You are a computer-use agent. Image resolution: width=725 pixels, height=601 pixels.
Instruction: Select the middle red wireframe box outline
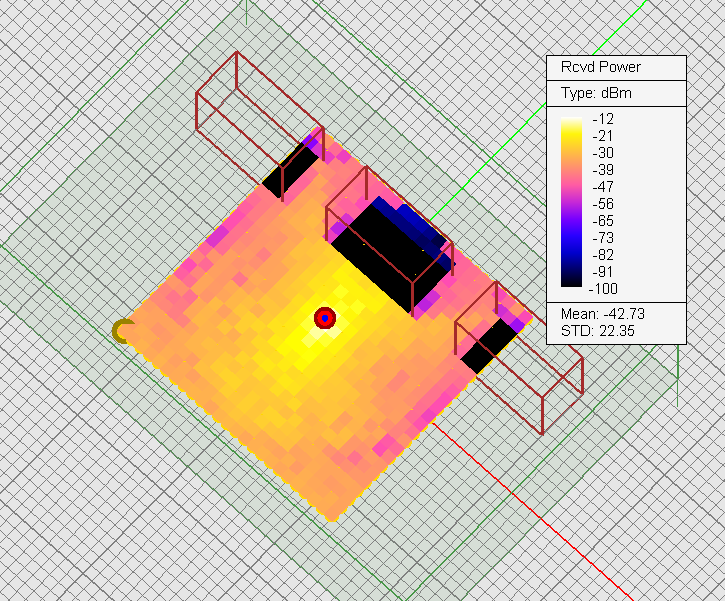click(x=368, y=190)
